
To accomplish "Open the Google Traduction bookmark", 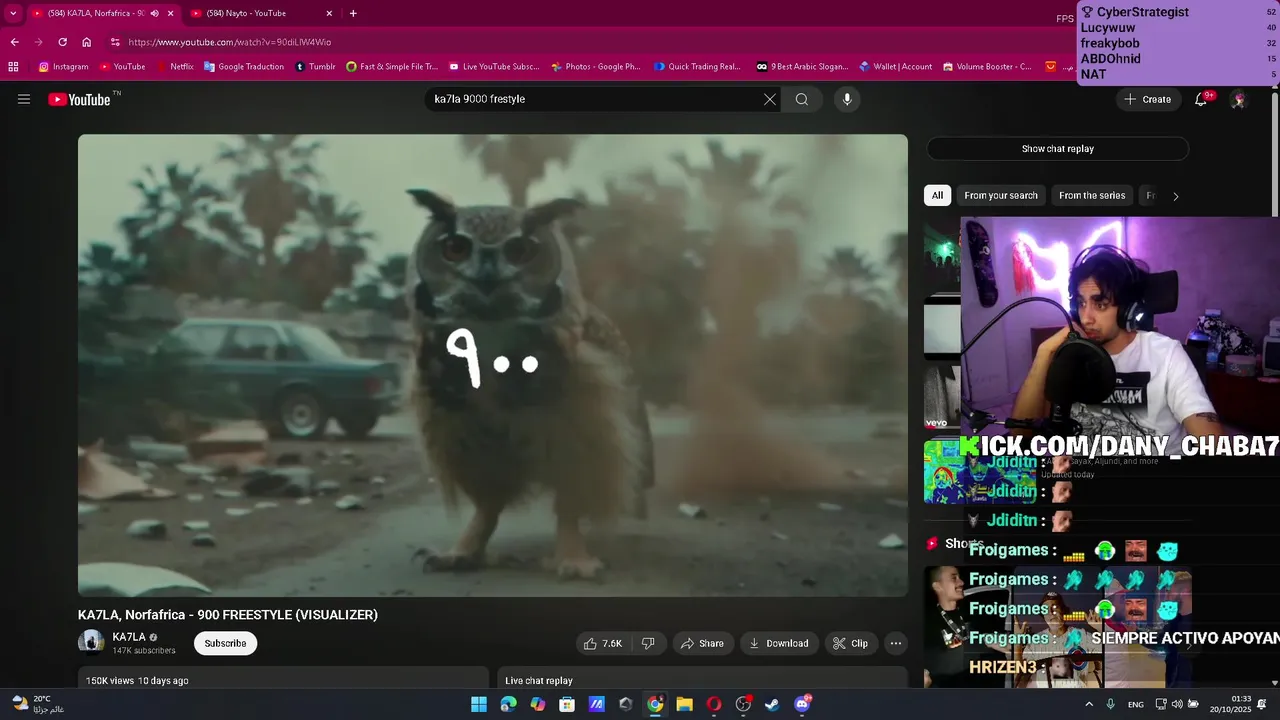I will 243,67.
